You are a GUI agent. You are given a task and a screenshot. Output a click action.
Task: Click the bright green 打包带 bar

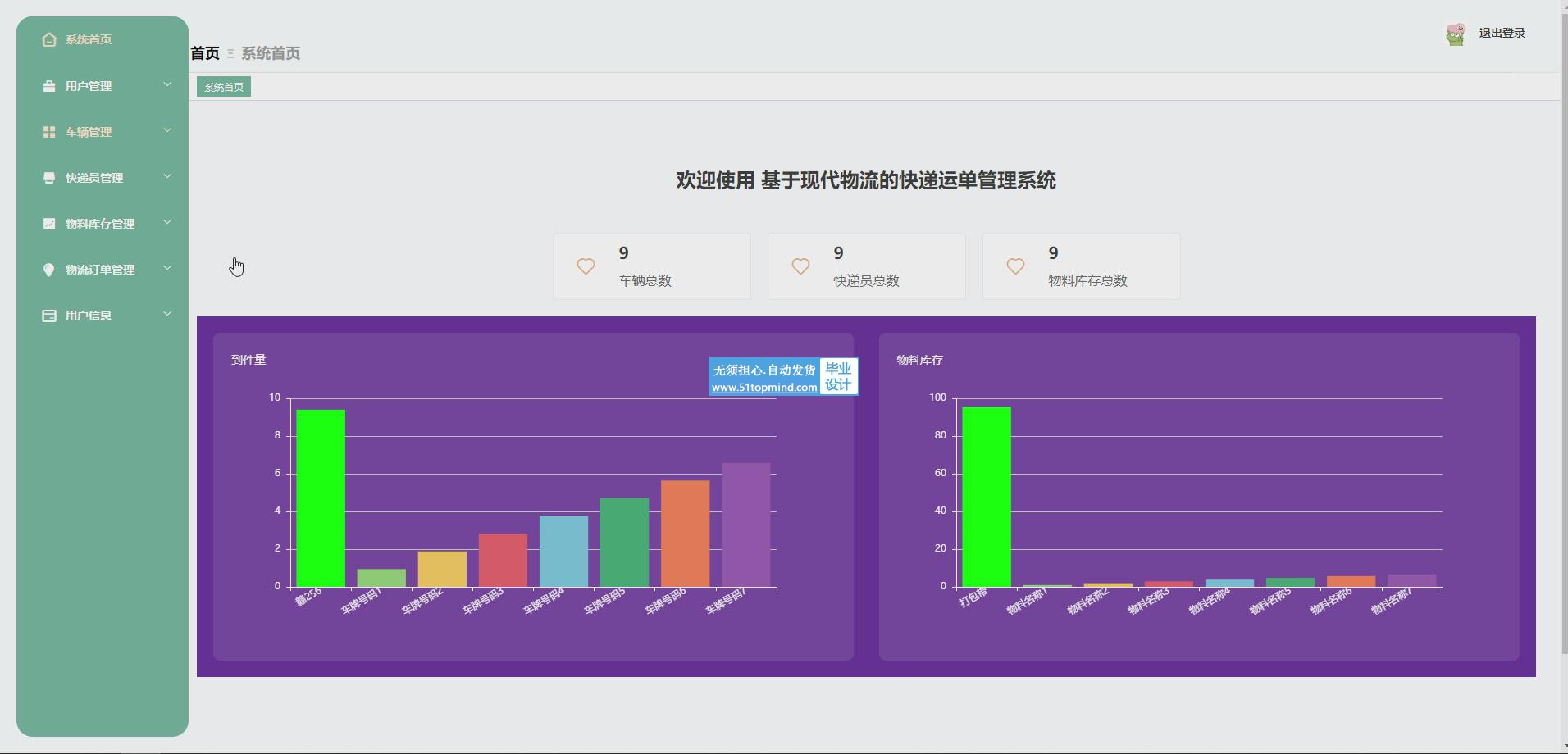coord(986,496)
